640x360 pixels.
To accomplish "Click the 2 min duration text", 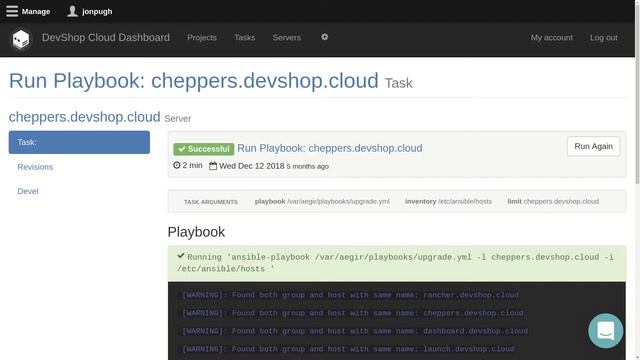I will pos(192,165).
